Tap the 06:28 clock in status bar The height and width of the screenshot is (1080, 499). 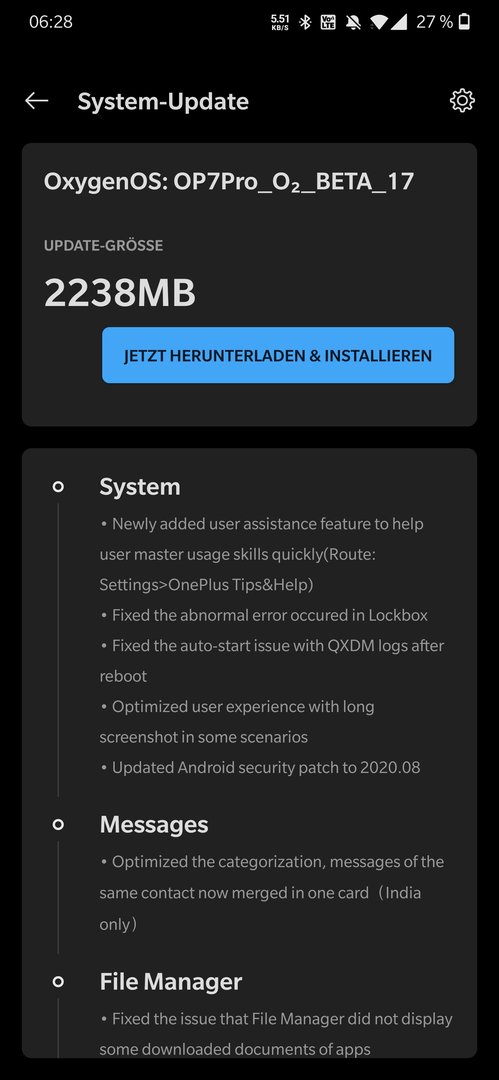click(50, 22)
